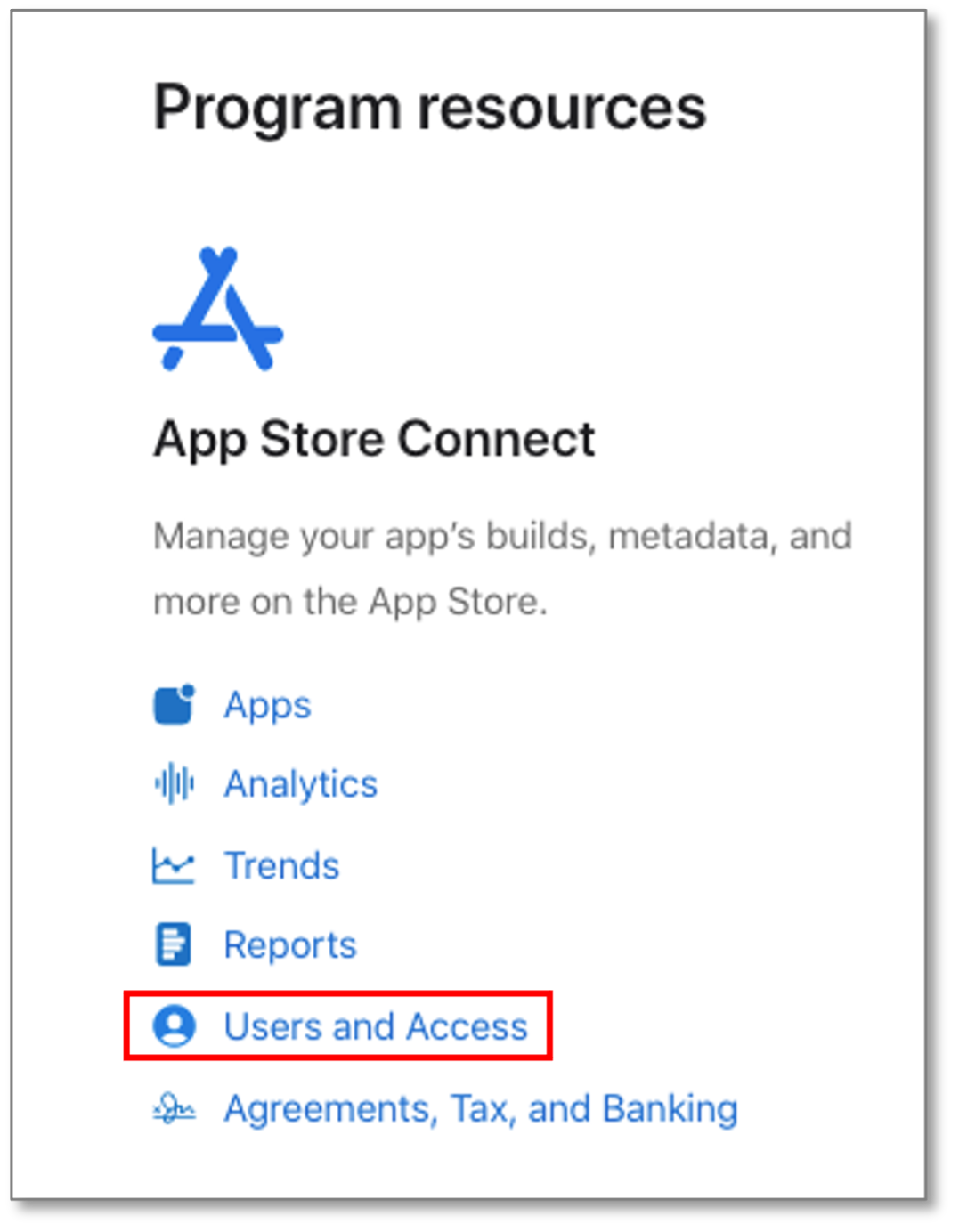Click the Apps square icon
This screenshot has width=959, height=1232.
point(174,705)
